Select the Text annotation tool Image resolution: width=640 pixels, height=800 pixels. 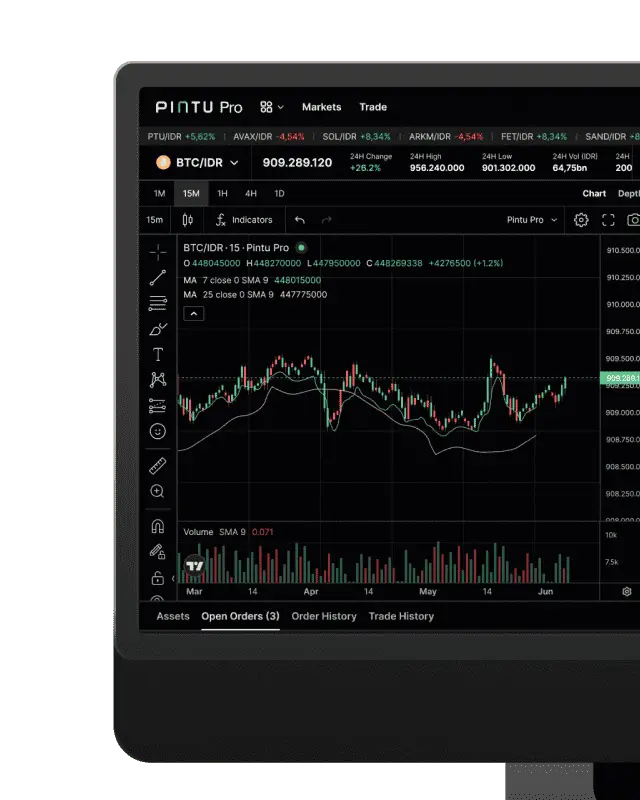tap(158, 354)
